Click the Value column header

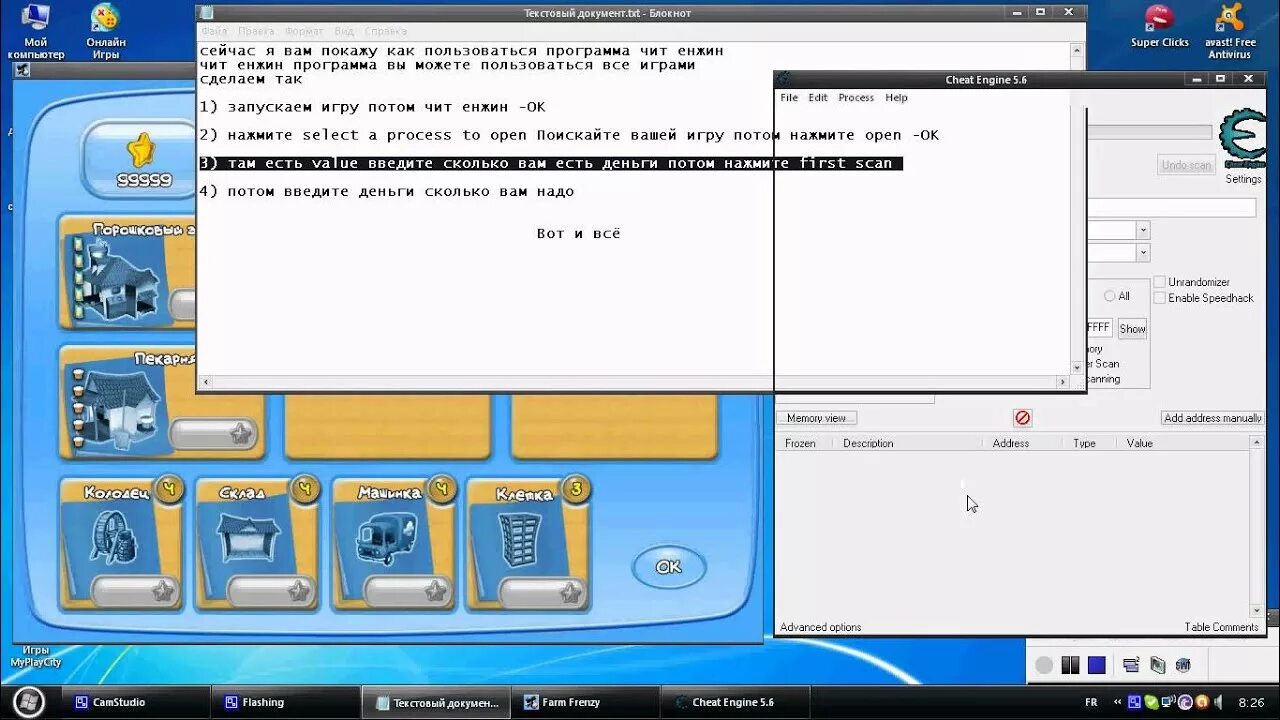click(1139, 443)
